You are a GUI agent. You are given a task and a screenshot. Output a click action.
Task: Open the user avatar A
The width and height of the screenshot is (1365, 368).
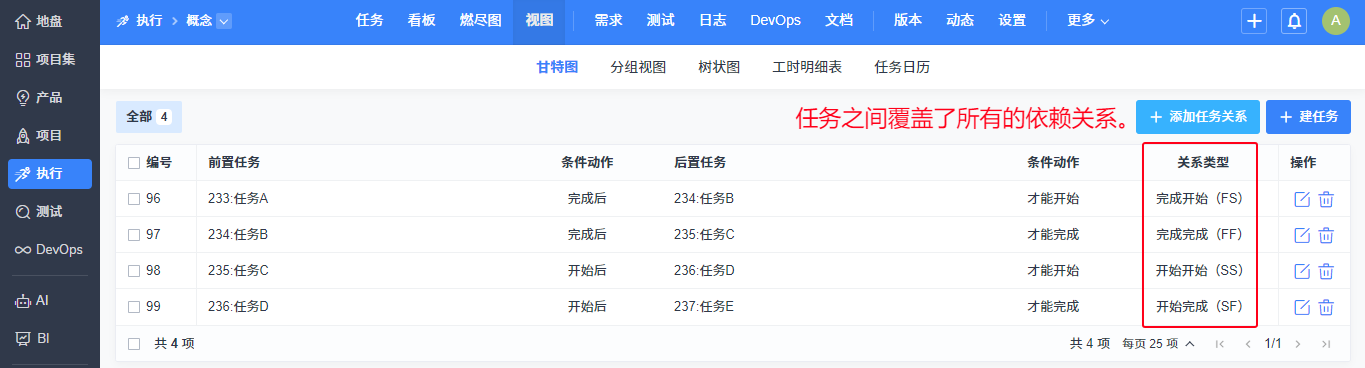click(x=1336, y=21)
